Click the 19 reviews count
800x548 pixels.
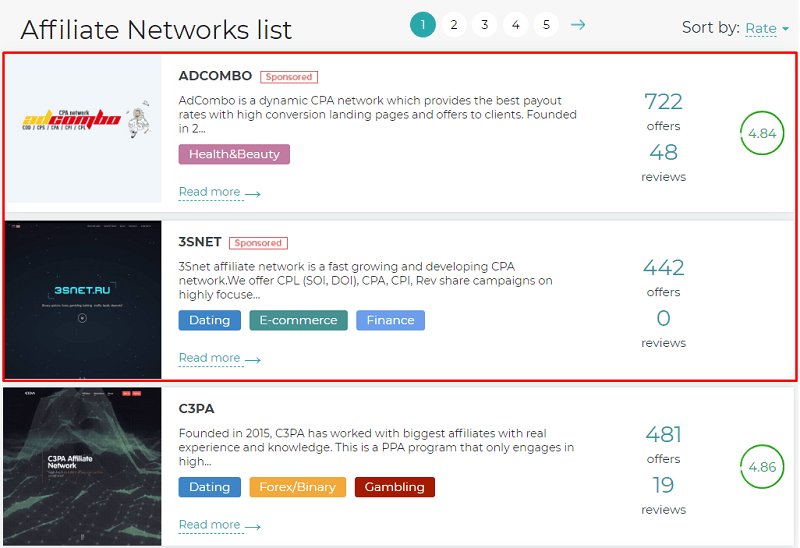663,485
